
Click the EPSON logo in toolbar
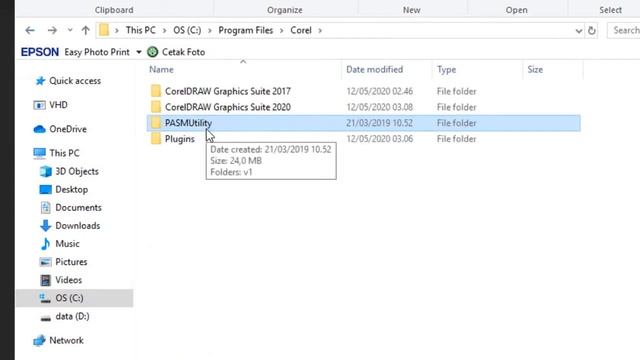coord(40,52)
